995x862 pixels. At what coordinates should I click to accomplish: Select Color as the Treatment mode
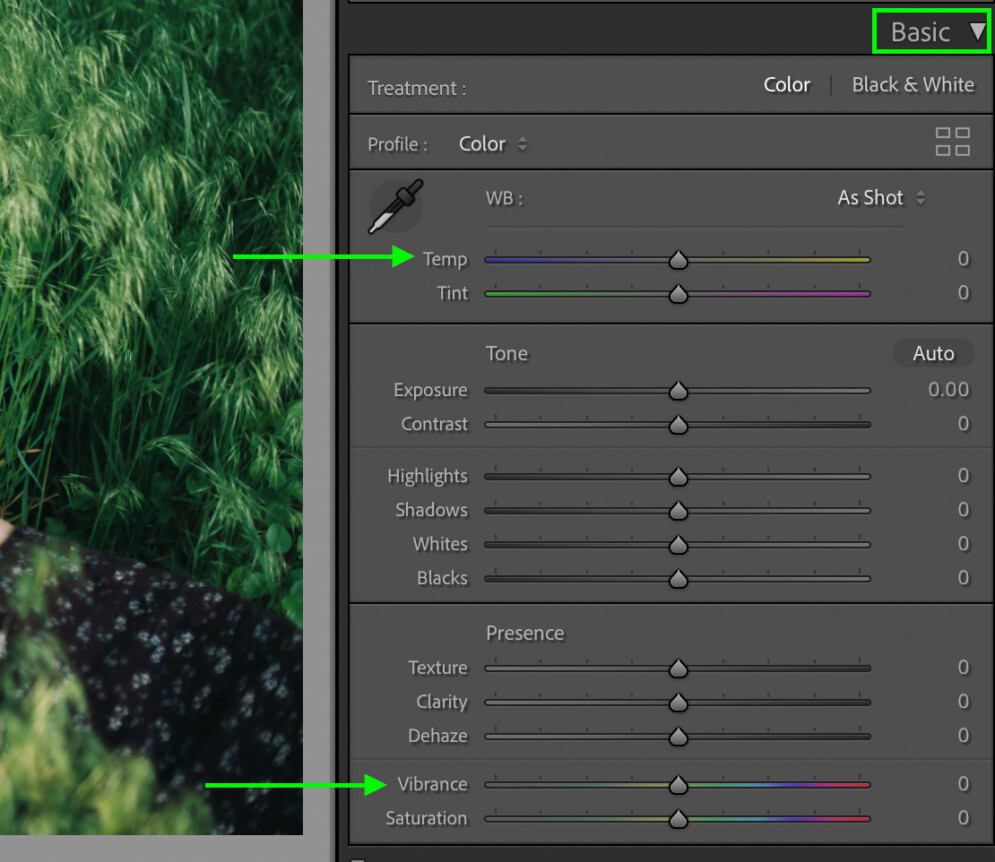pos(786,85)
